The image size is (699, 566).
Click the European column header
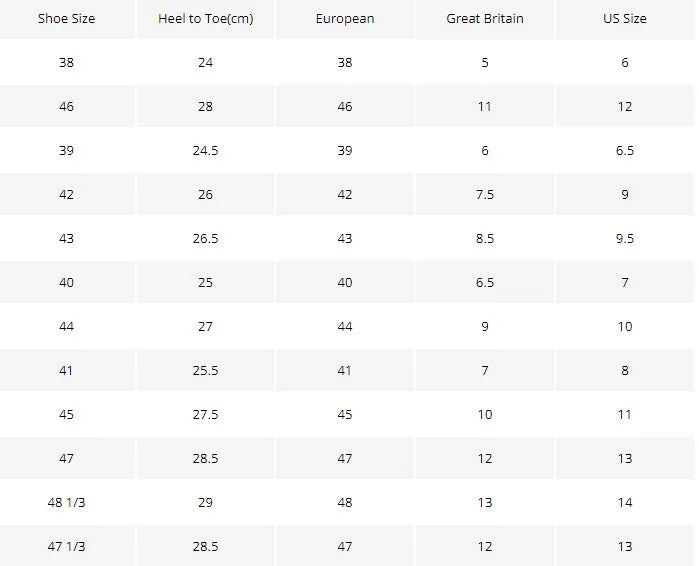345,19
